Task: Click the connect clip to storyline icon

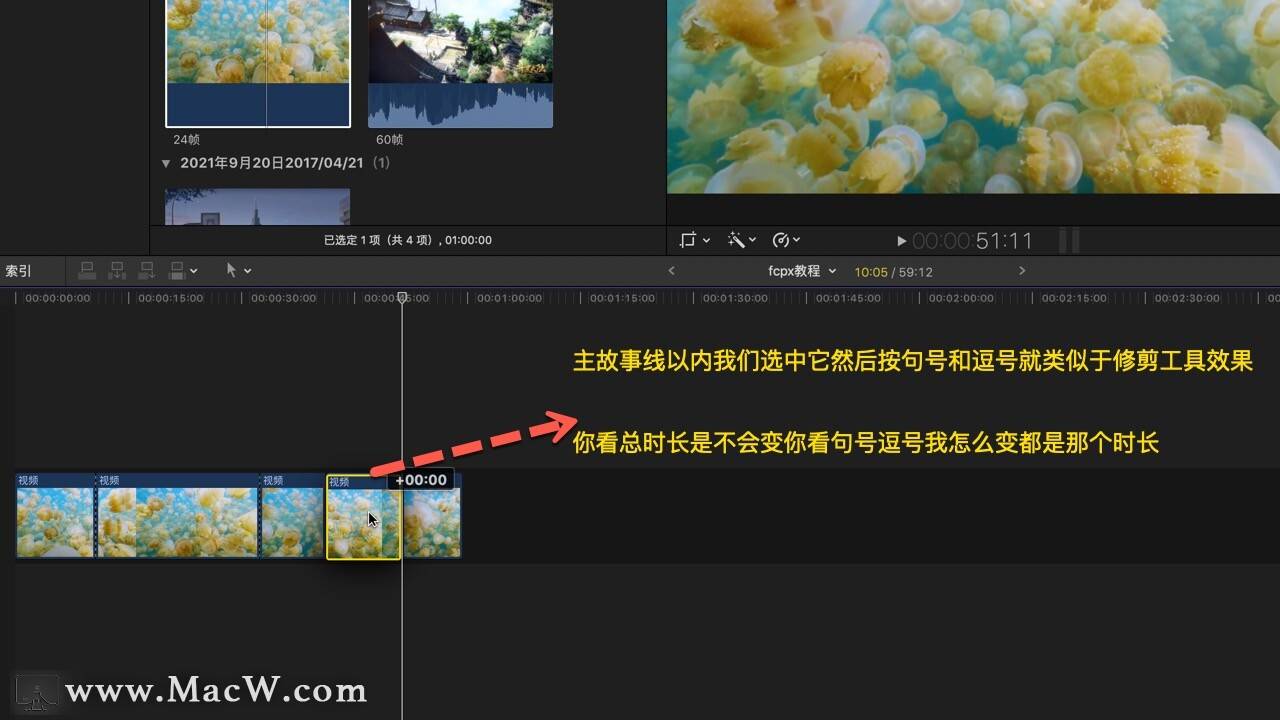Action: 87,270
